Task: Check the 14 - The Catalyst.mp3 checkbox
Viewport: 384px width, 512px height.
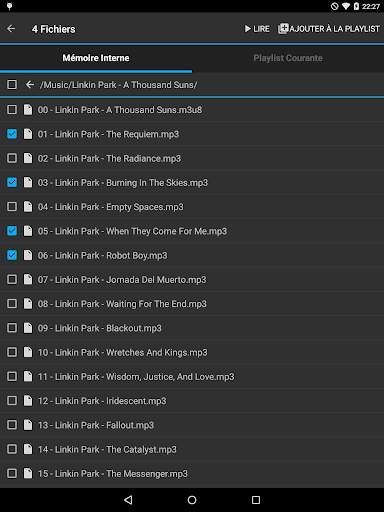Action: click(12, 449)
